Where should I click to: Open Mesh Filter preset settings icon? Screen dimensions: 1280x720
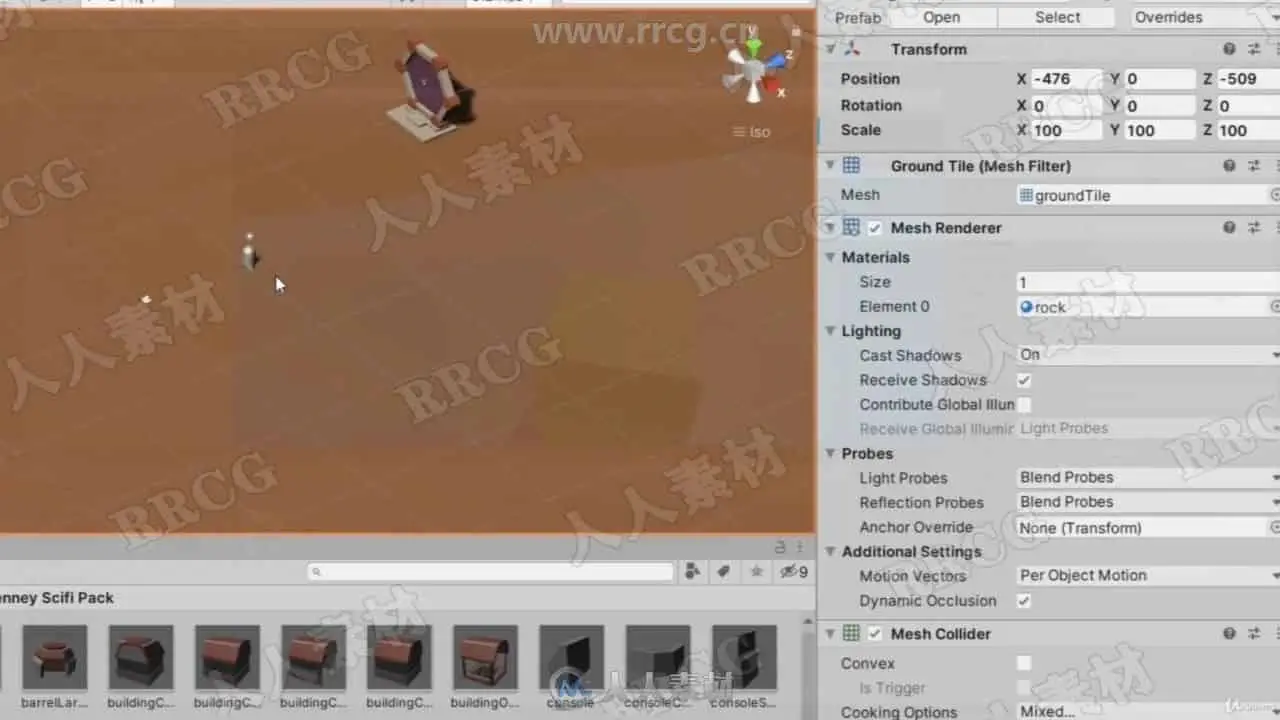[1254, 166]
